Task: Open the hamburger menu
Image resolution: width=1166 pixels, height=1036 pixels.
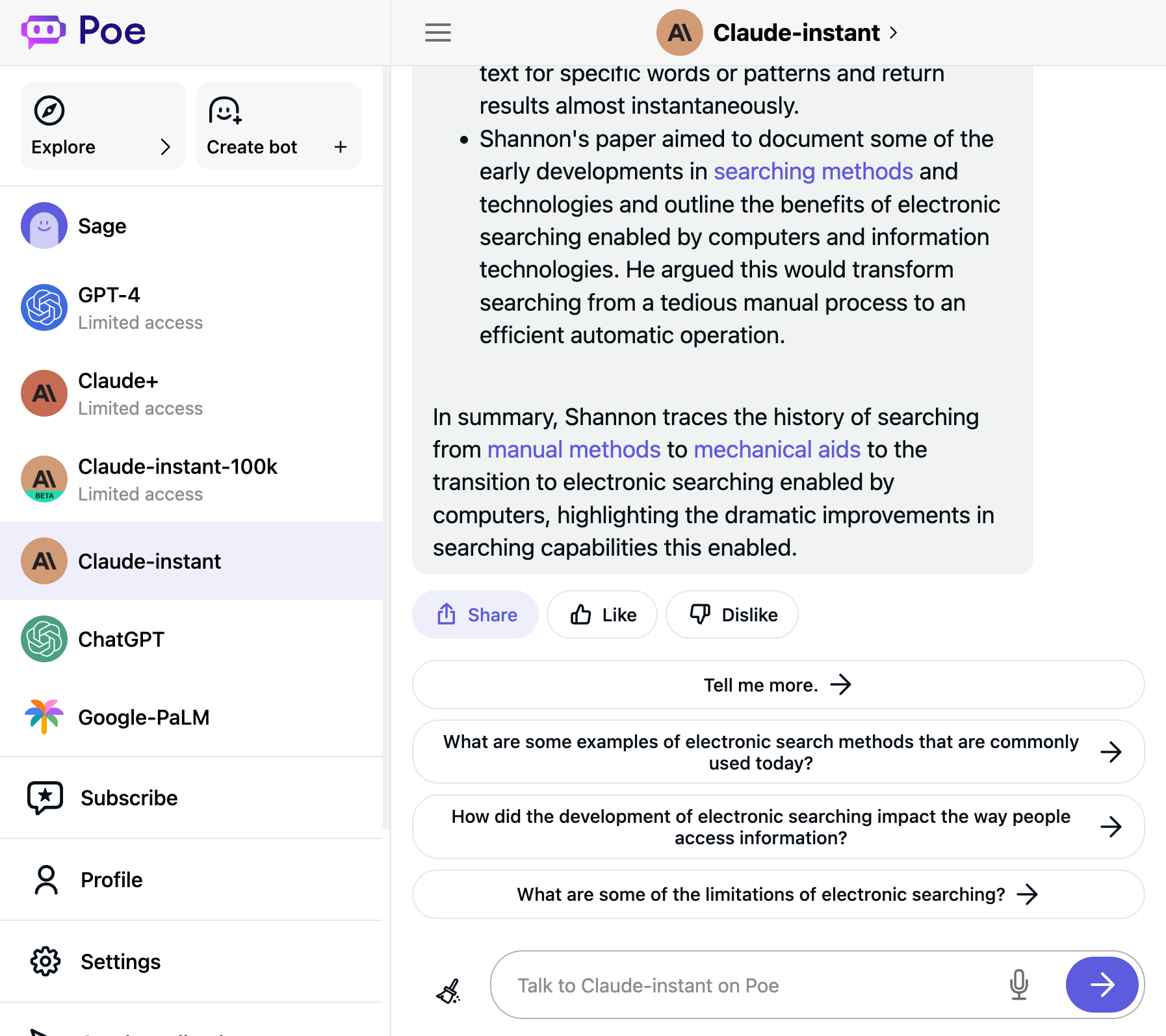Action: tap(437, 32)
